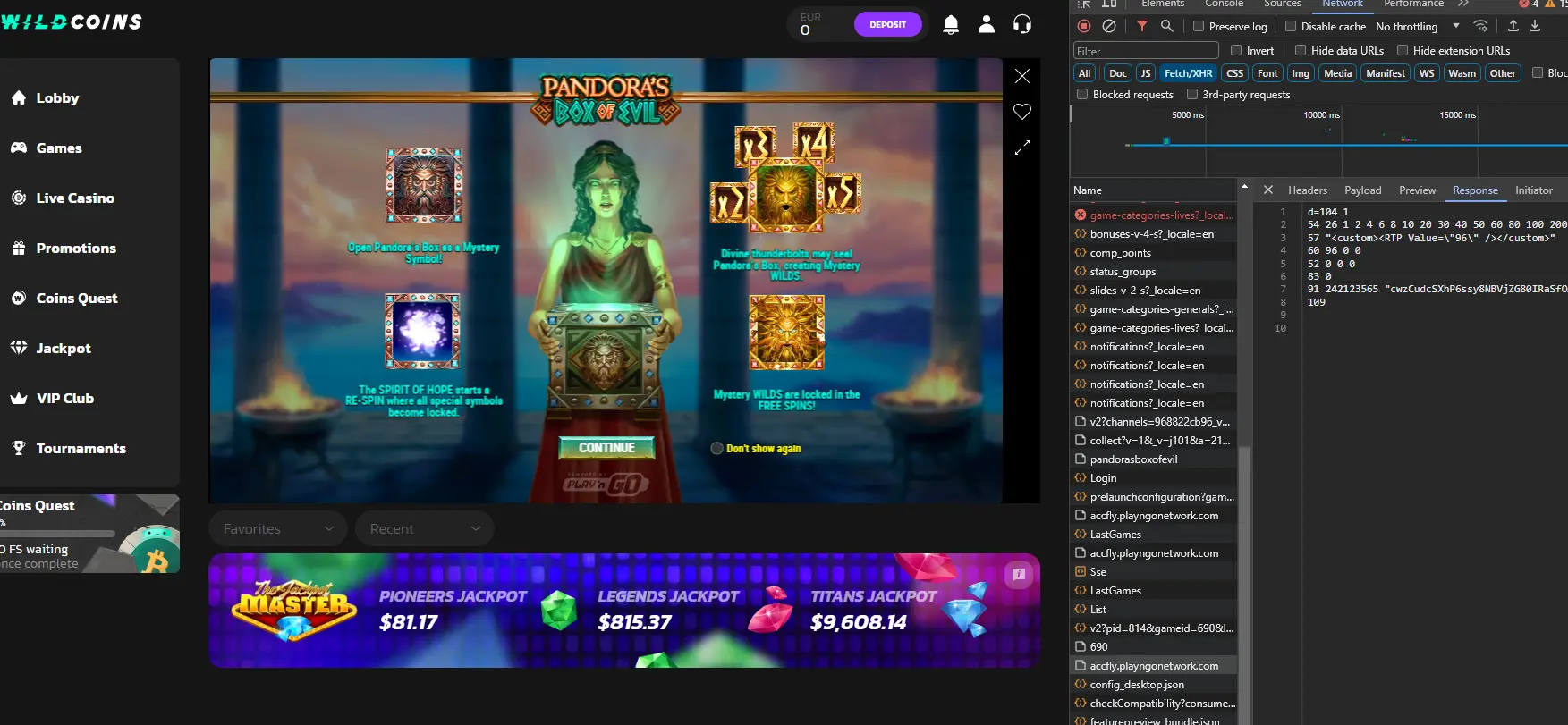Filter requests by WS type
The height and width of the screenshot is (725, 1568).
1427,73
